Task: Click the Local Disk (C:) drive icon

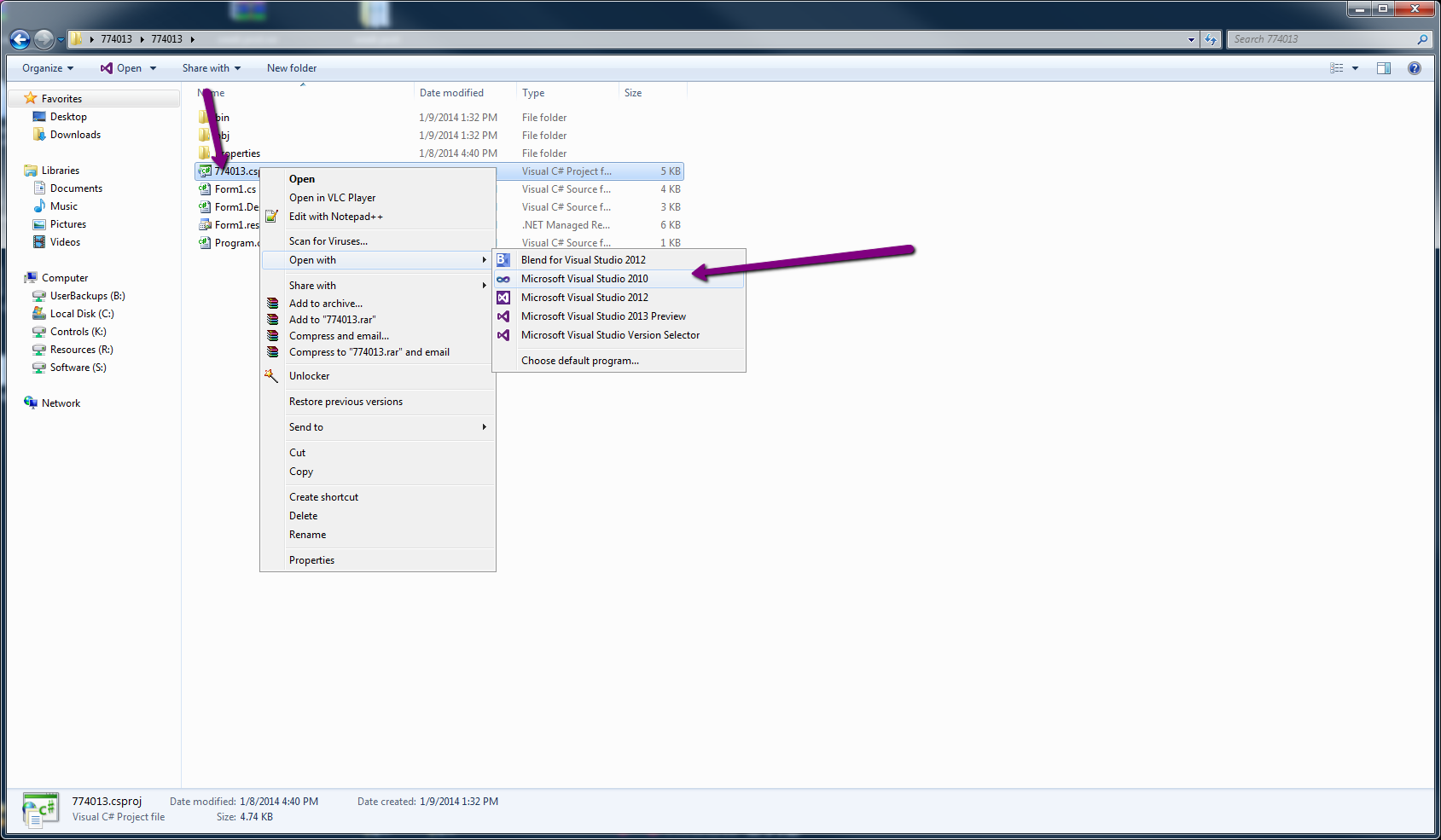Action: (x=39, y=314)
